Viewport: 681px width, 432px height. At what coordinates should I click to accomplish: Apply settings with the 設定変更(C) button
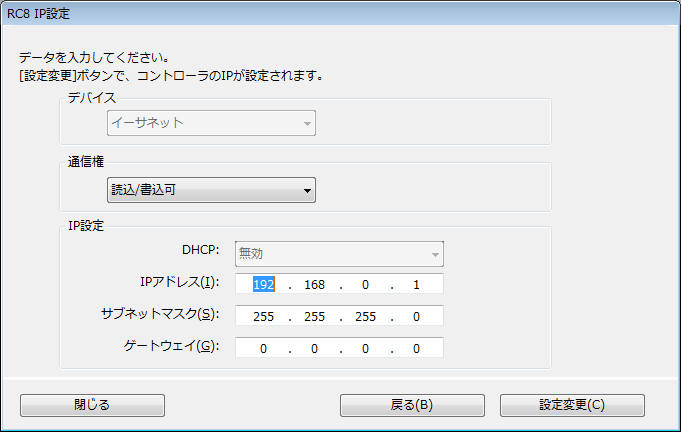pos(572,405)
